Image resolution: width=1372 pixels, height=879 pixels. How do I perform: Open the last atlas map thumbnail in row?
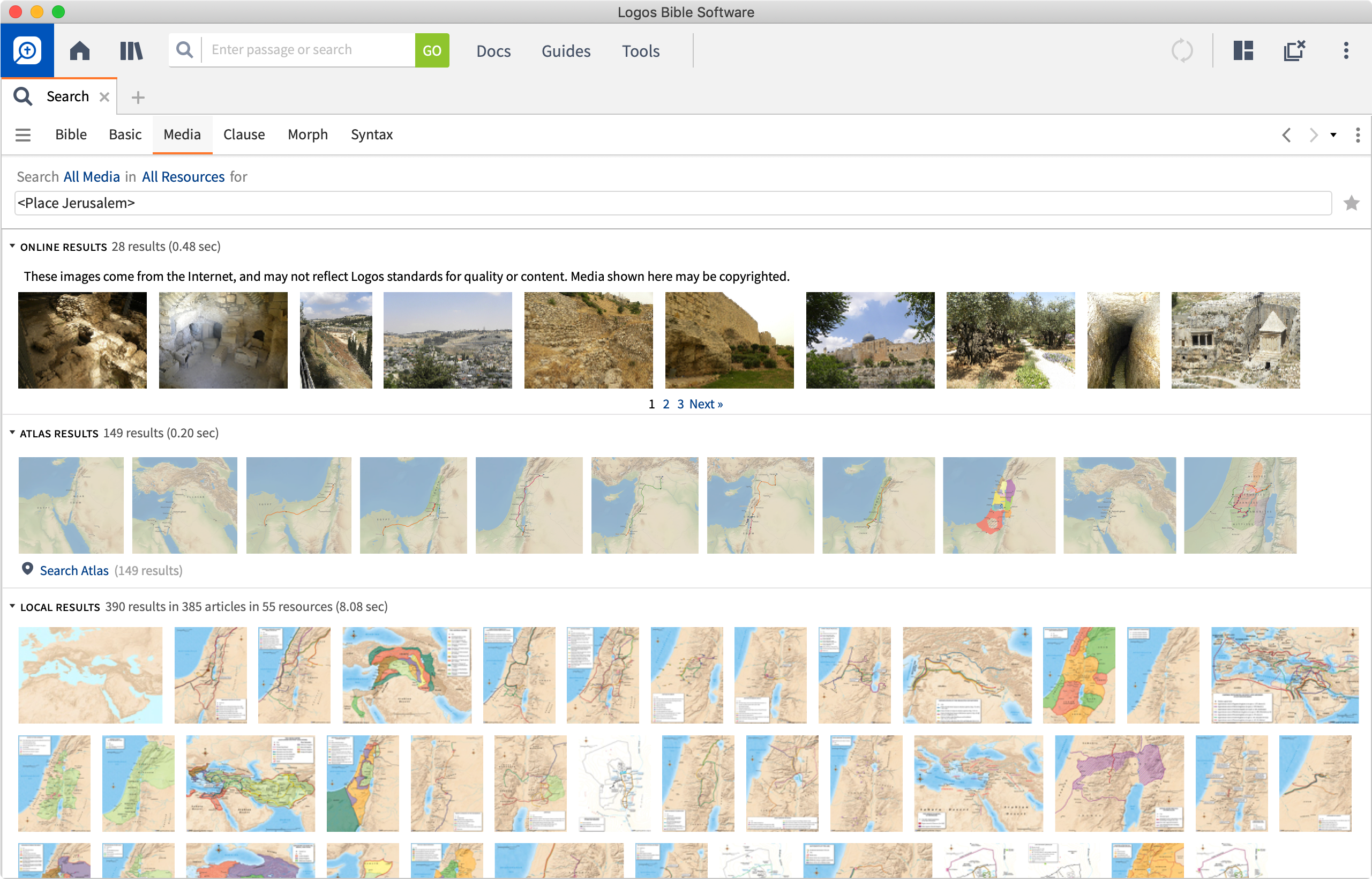pyautogui.click(x=1240, y=505)
